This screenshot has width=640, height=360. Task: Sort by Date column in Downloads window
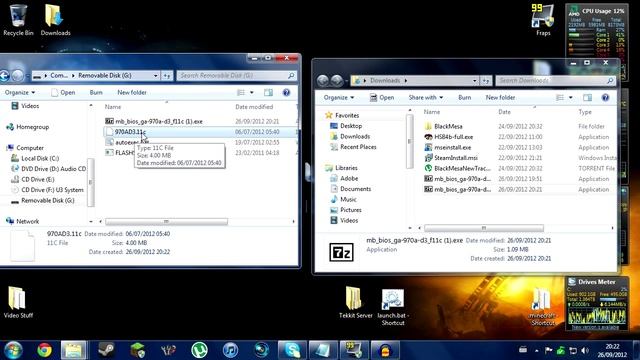pos(504,112)
